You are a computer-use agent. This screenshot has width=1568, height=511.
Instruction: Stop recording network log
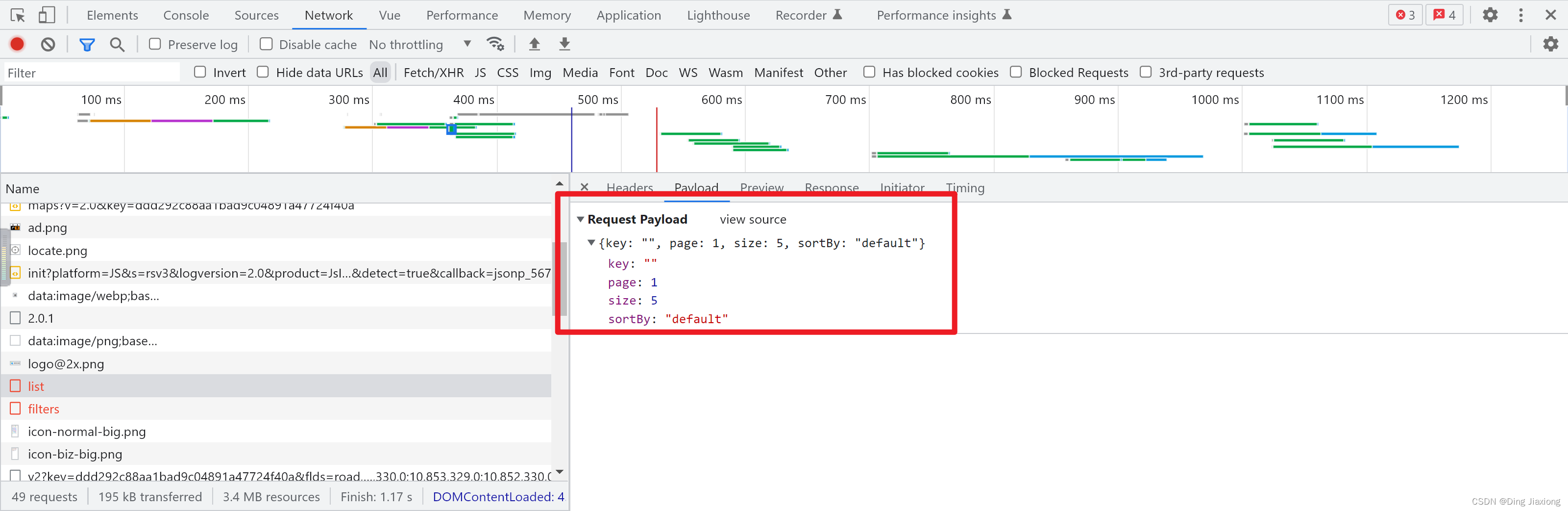[17, 44]
